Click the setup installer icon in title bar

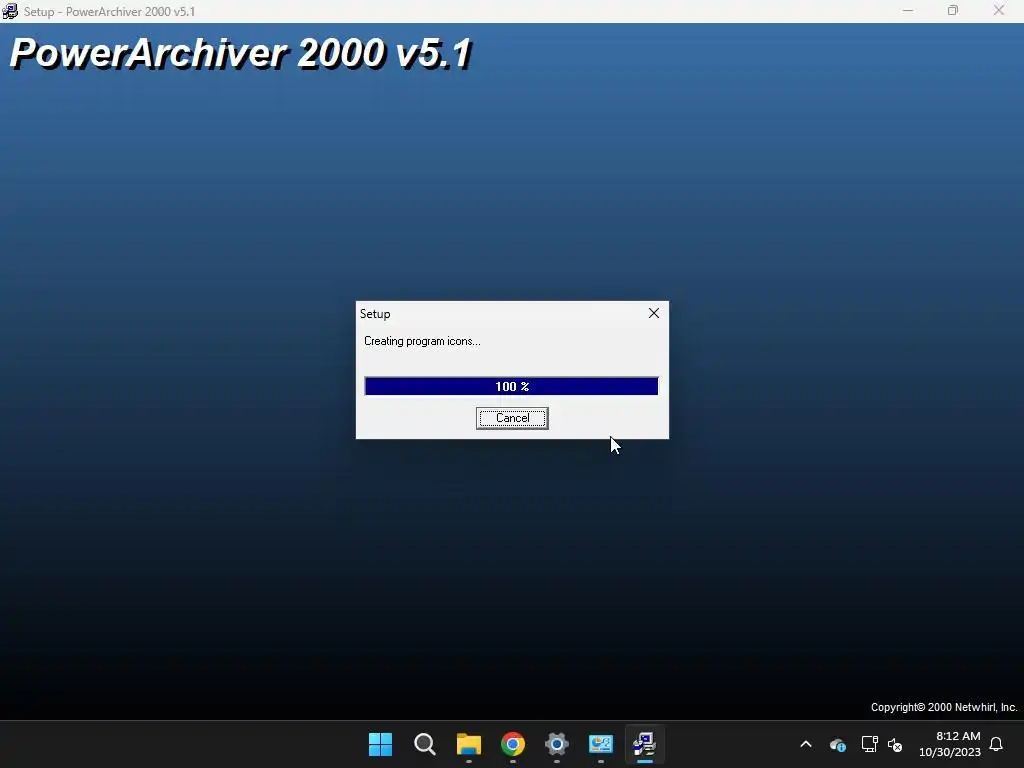pos(10,11)
